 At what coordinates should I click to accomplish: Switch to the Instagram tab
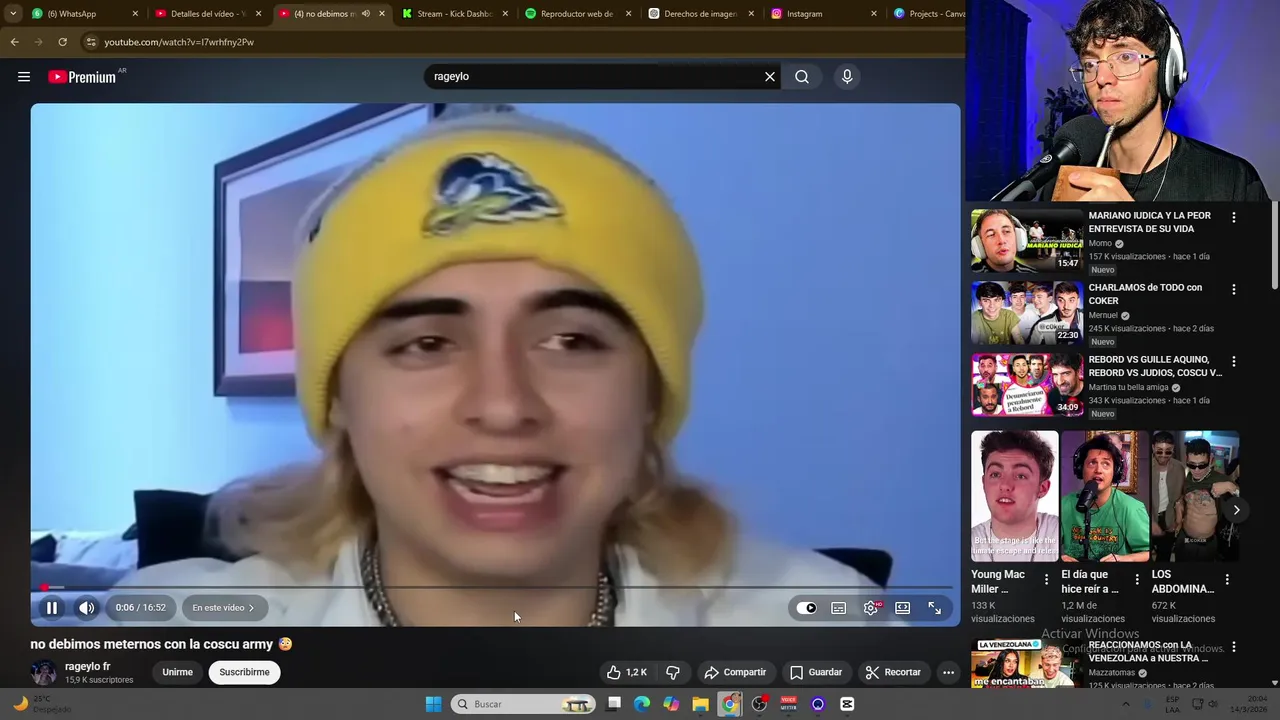(x=823, y=14)
